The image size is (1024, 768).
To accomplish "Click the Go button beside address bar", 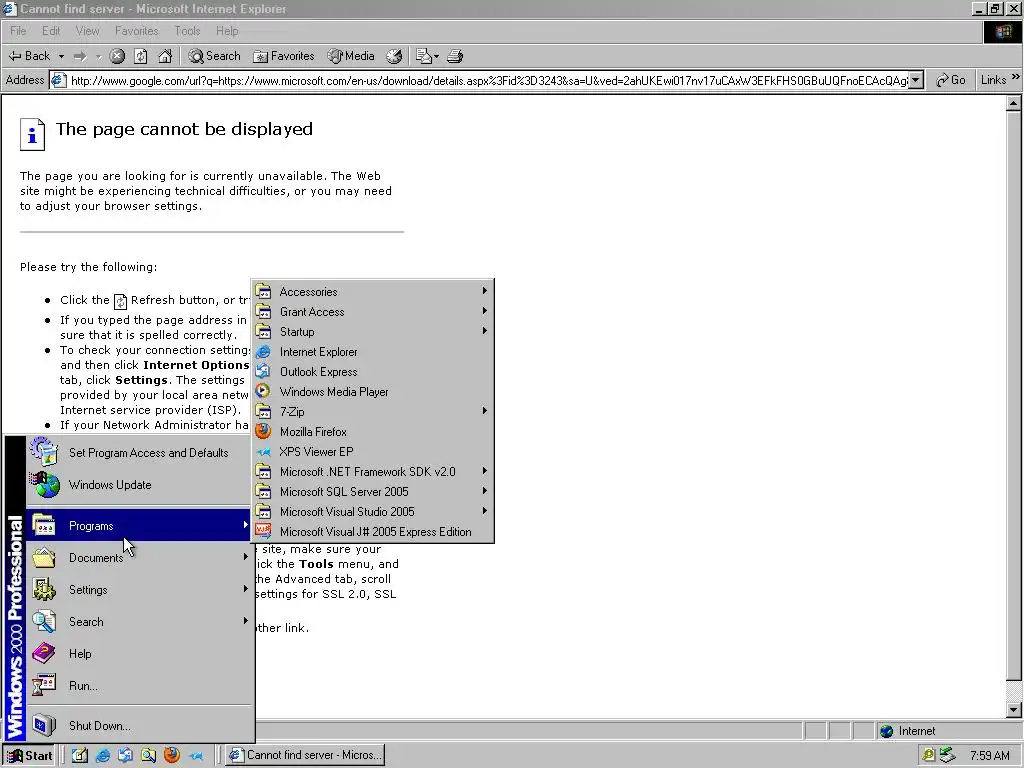I will pos(950,80).
